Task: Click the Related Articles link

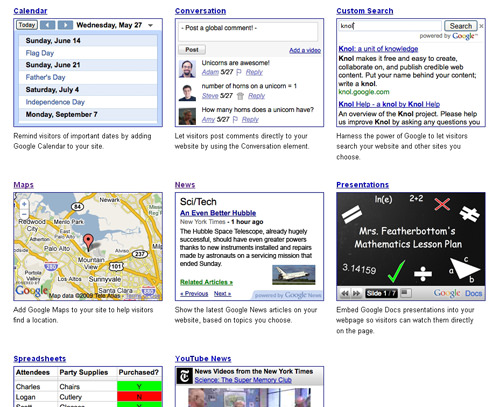Action: (x=206, y=282)
